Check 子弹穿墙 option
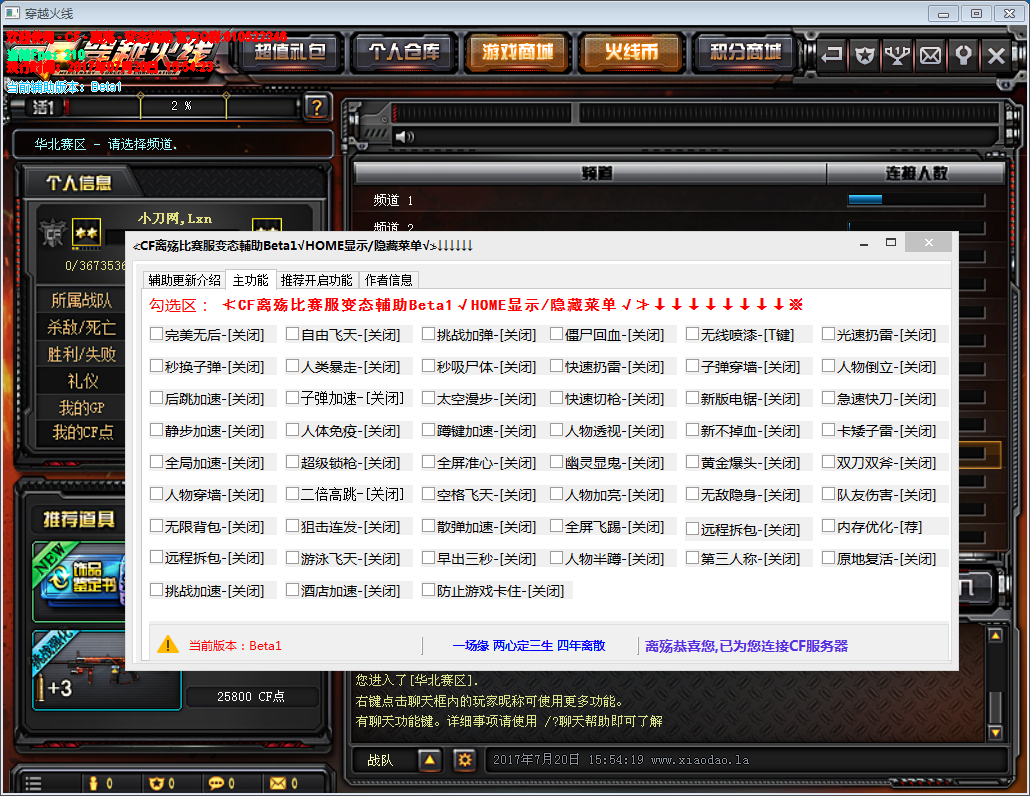The image size is (1030, 796). (x=692, y=365)
